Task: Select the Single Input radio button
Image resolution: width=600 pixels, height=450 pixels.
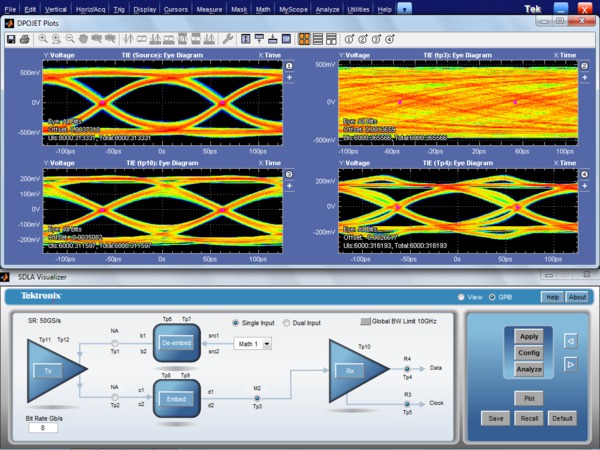Action: [236, 323]
